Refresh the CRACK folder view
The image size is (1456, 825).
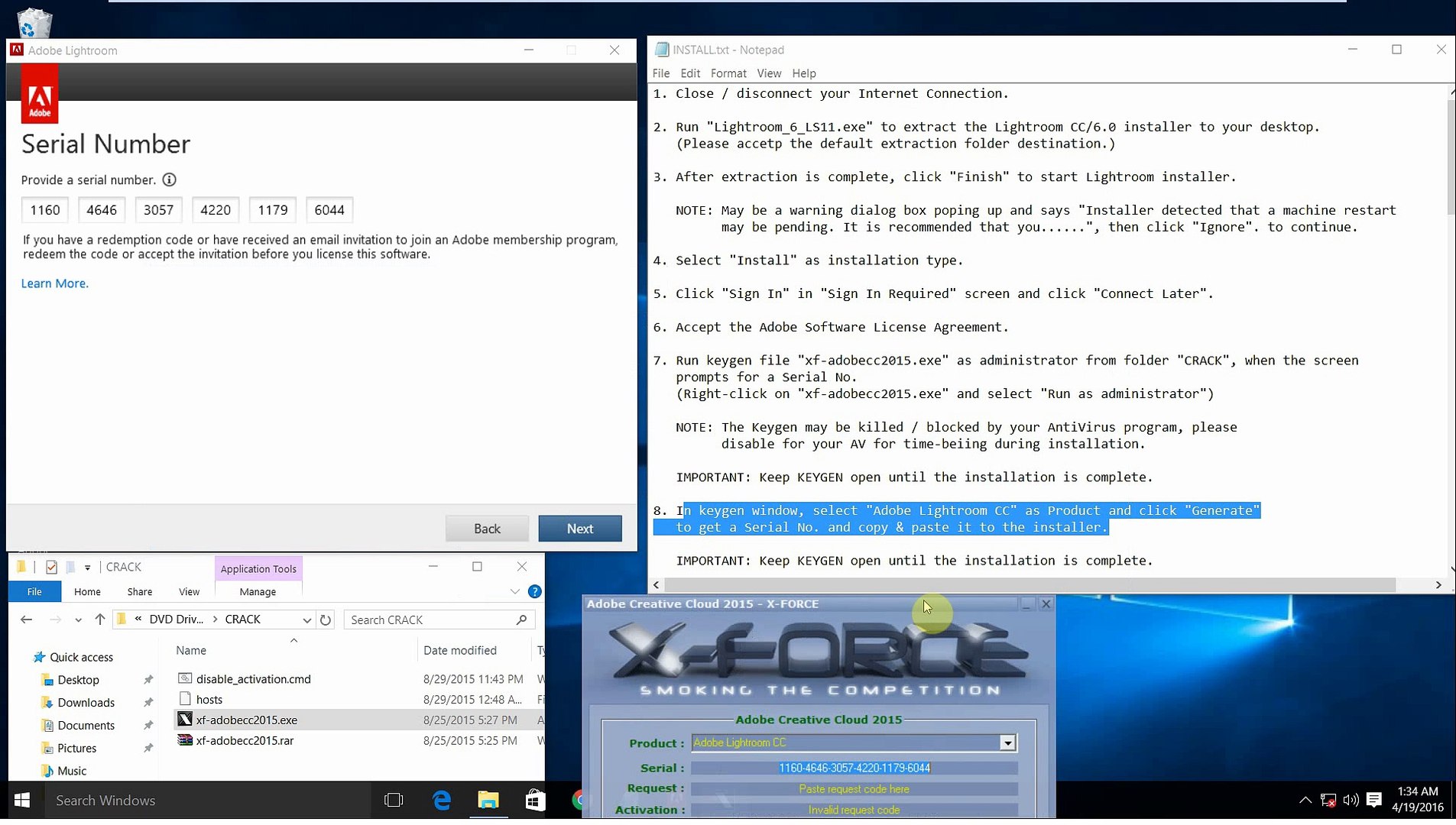pyautogui.click(x=326, y=620)
